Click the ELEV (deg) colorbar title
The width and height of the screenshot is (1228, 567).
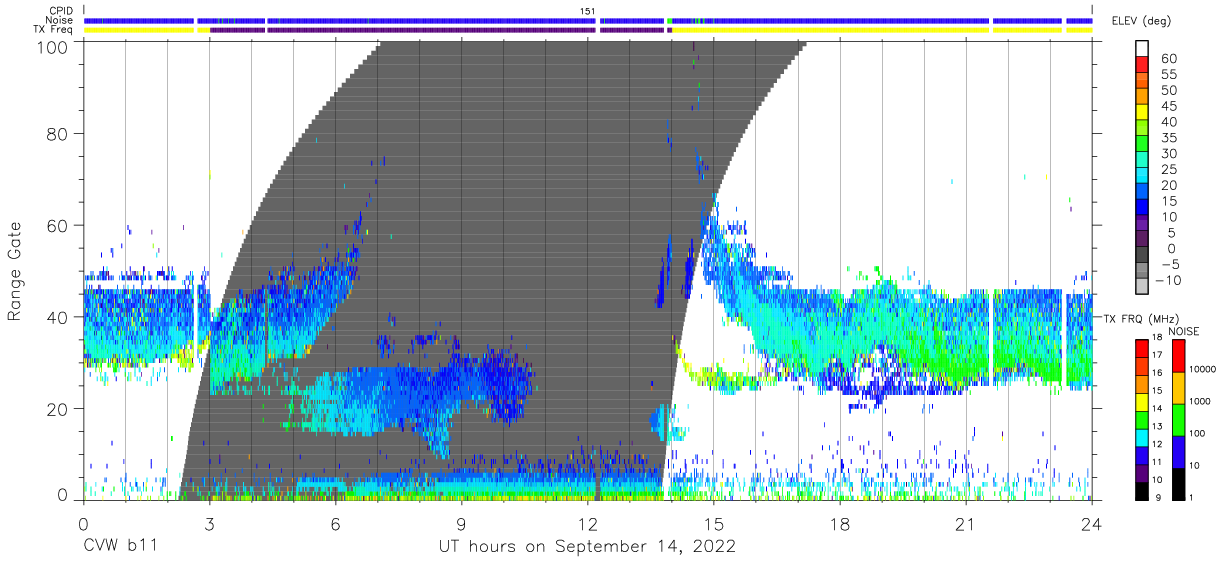coord(1141,21)
